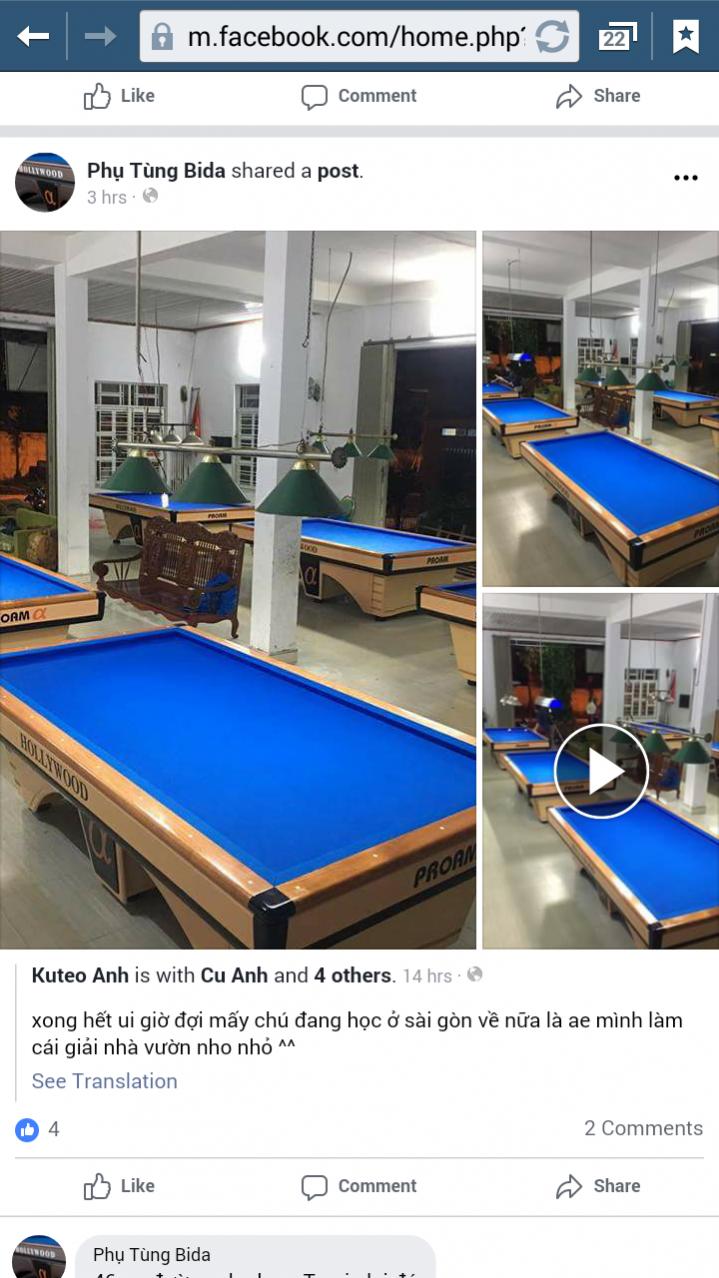719x1278 pixels.
Task: Like the top post above
Action: tap(119, 96)
